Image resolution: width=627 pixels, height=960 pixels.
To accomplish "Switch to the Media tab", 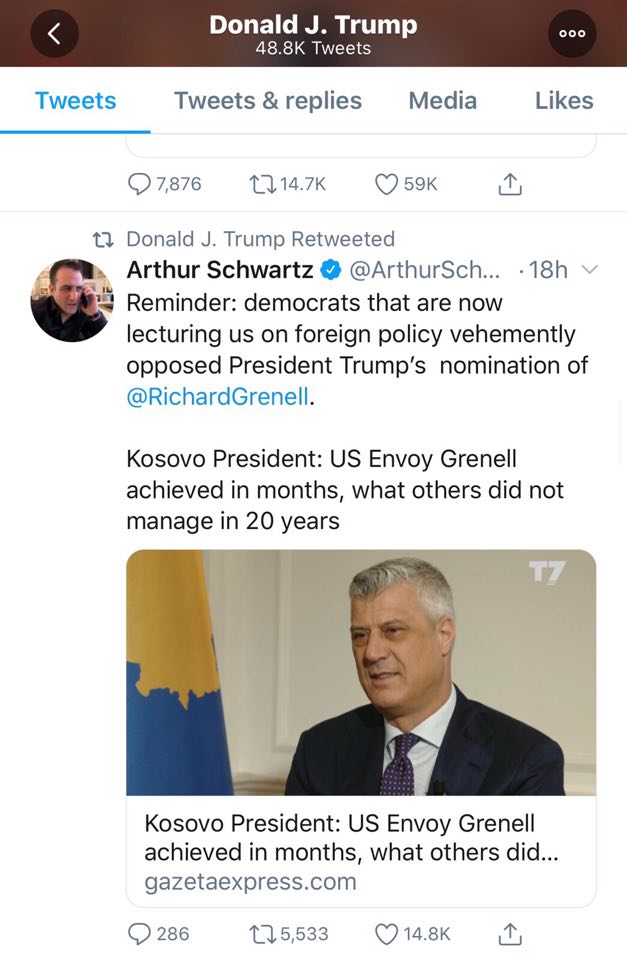I will click(x=442, y=100).
